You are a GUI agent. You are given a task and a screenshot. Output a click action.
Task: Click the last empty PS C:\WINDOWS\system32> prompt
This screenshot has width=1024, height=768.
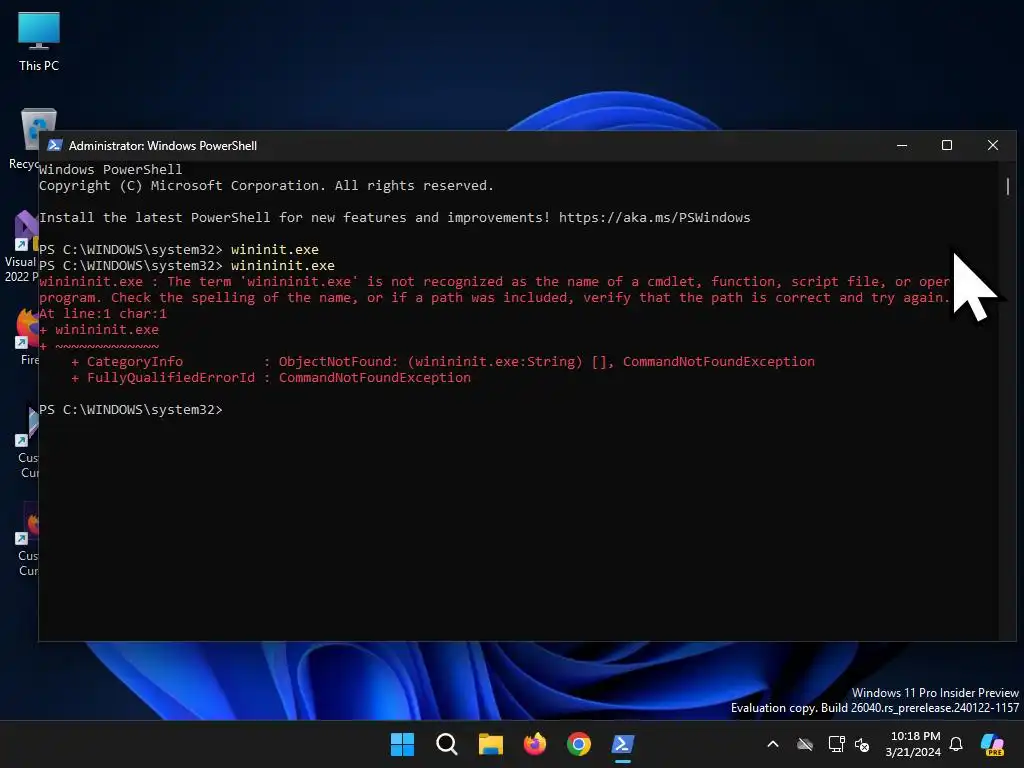pos(131,409)
